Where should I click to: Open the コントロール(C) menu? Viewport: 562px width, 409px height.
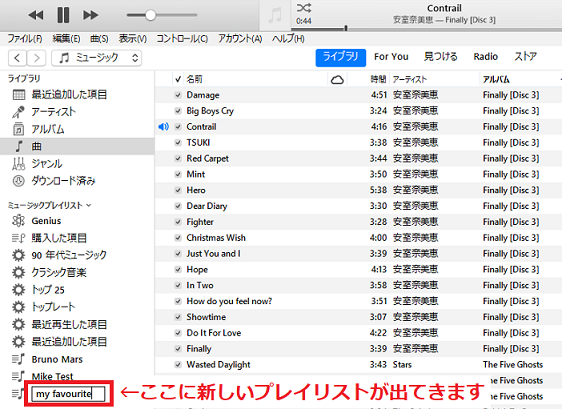pyautogui.click(x=182, y=38)
